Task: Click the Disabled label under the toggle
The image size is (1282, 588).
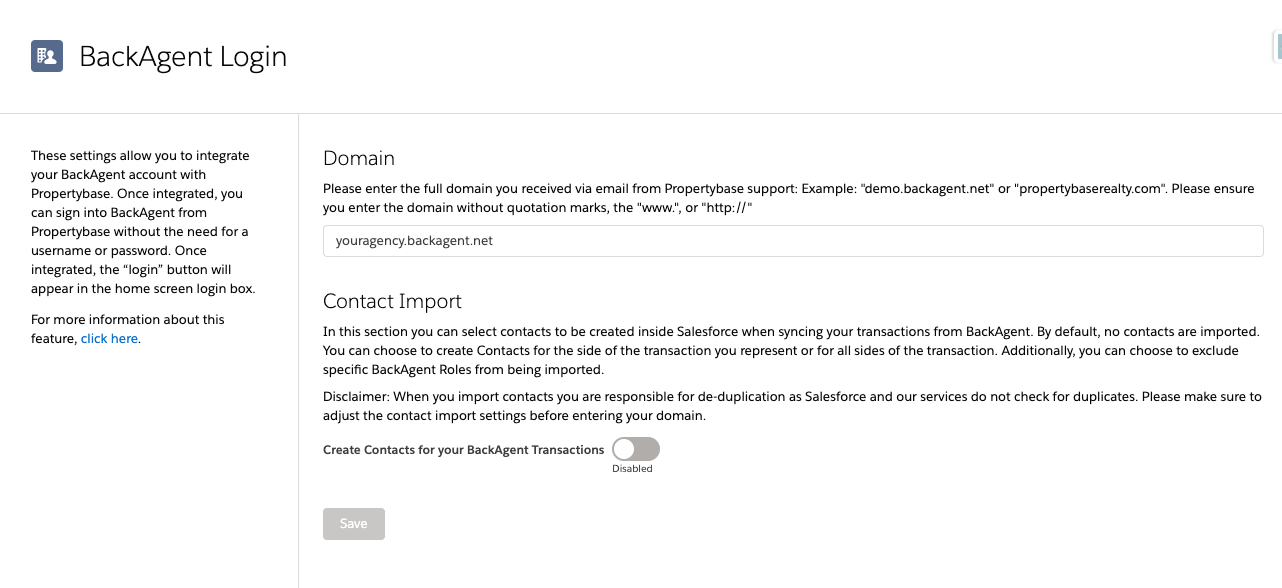Action: (634, 467)
